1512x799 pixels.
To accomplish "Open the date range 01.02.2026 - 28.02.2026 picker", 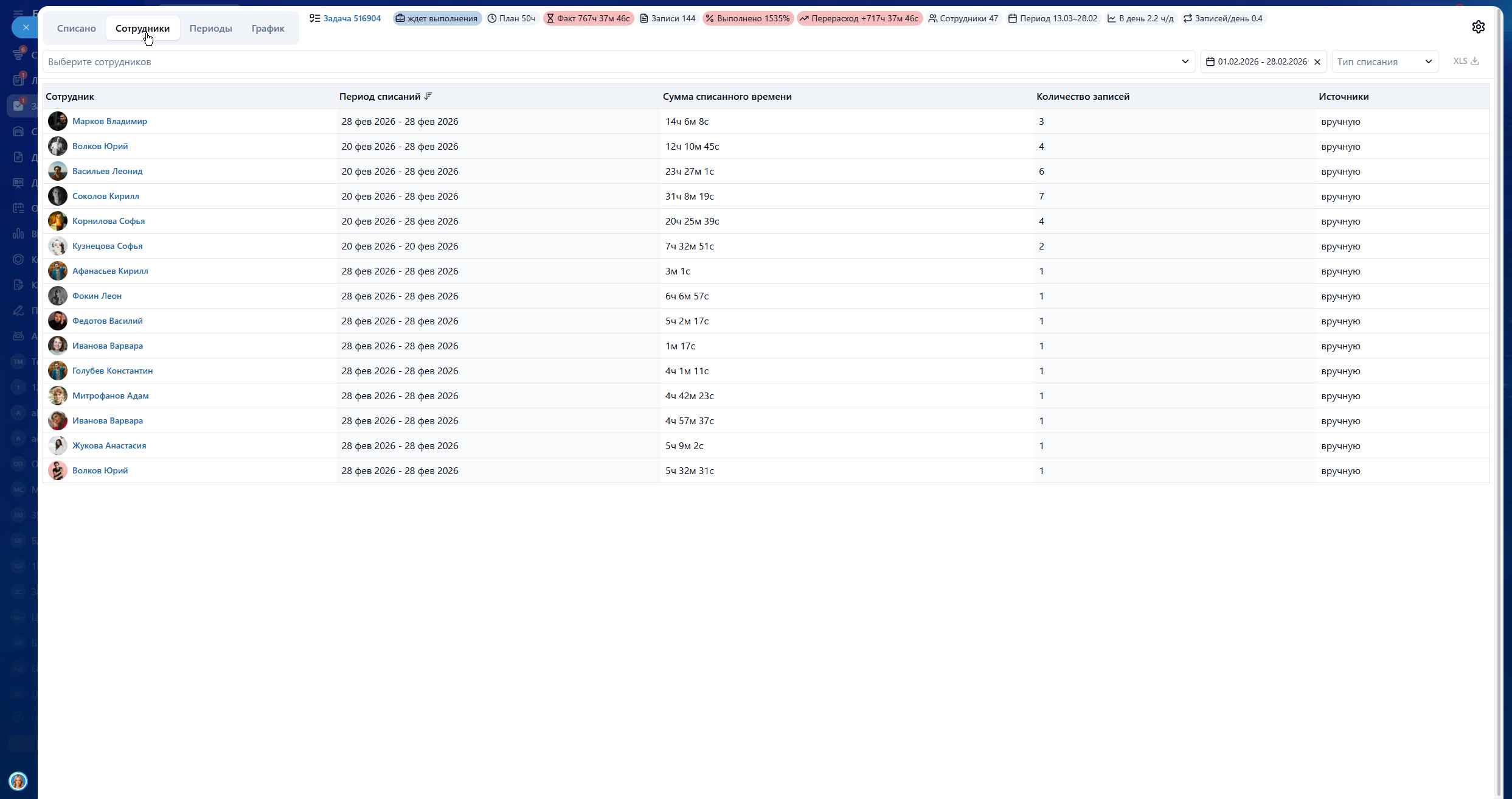I will point(1262,61).
